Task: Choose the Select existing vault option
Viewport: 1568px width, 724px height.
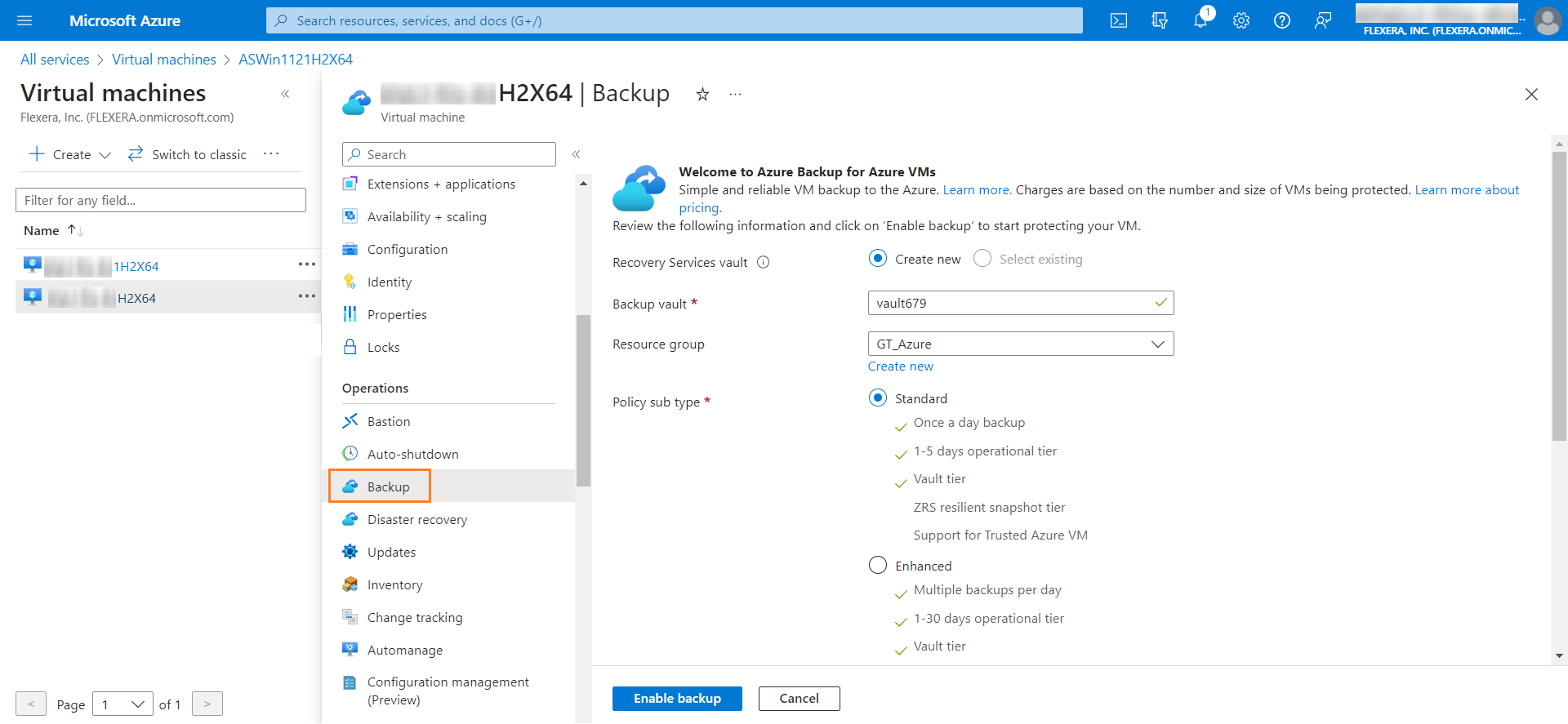Action: (x=982, y=259)
